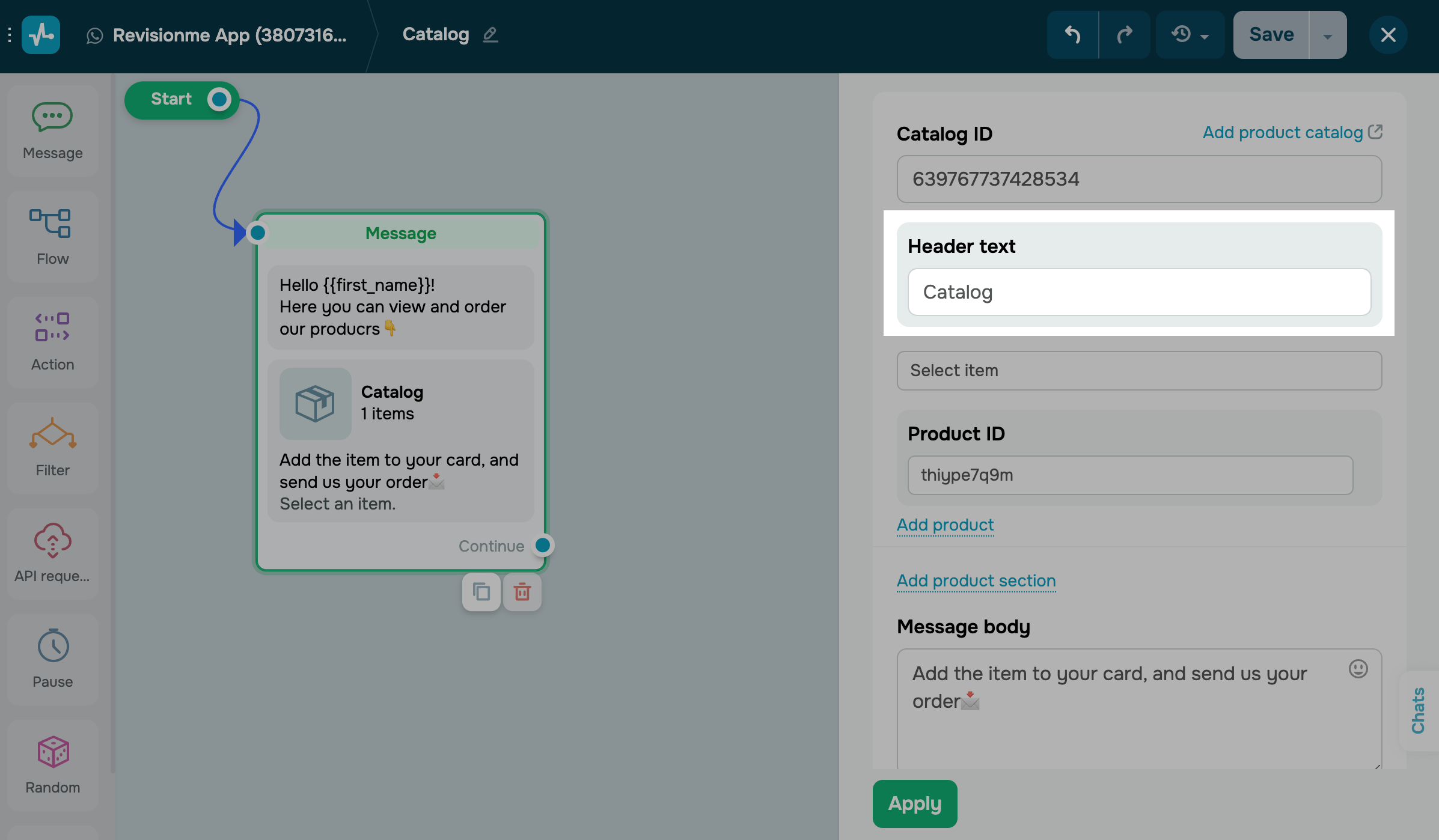Choose the Action block icon

52,342
